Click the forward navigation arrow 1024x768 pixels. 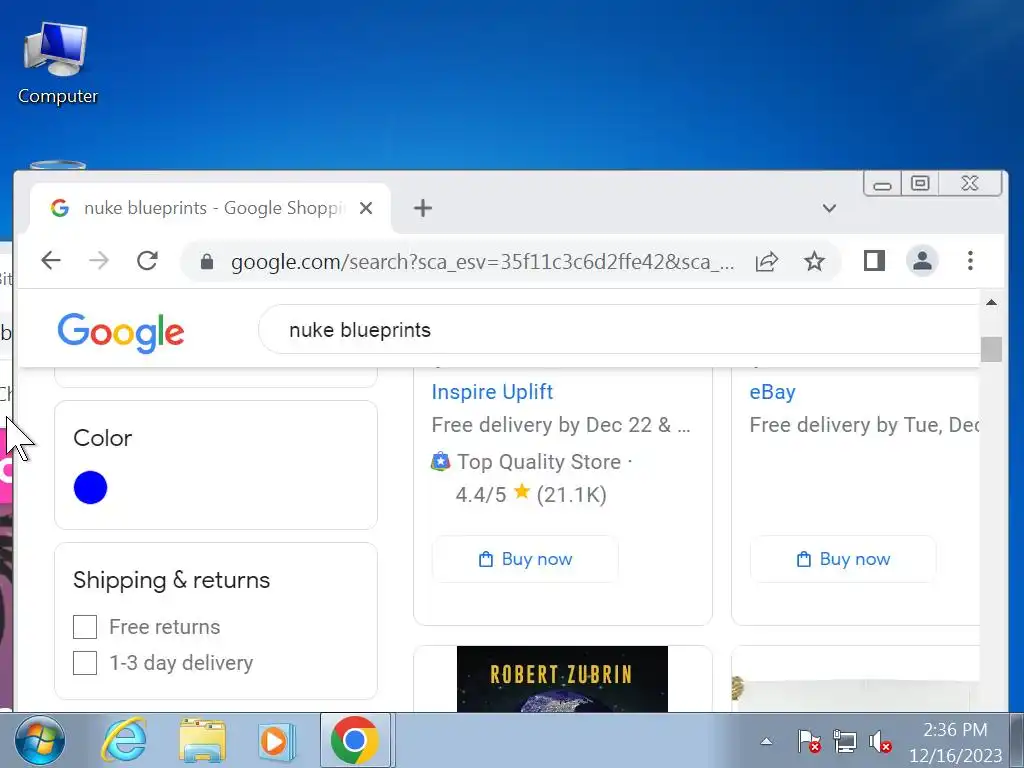(x=99, y=261)
